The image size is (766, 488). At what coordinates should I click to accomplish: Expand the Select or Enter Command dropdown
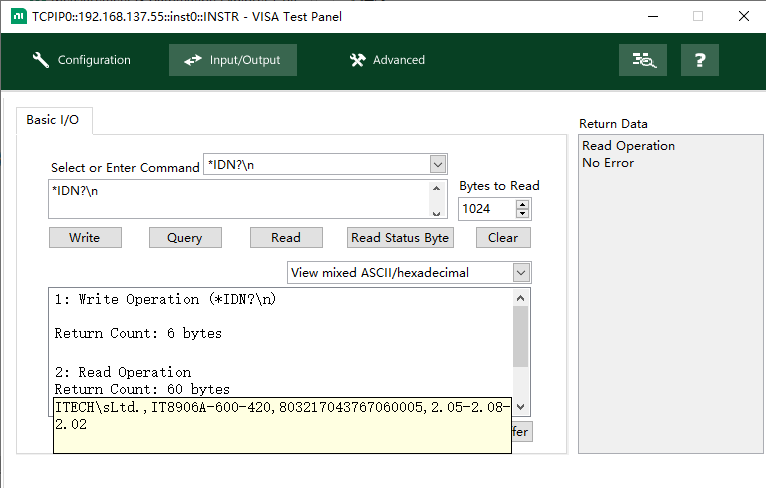438,165
